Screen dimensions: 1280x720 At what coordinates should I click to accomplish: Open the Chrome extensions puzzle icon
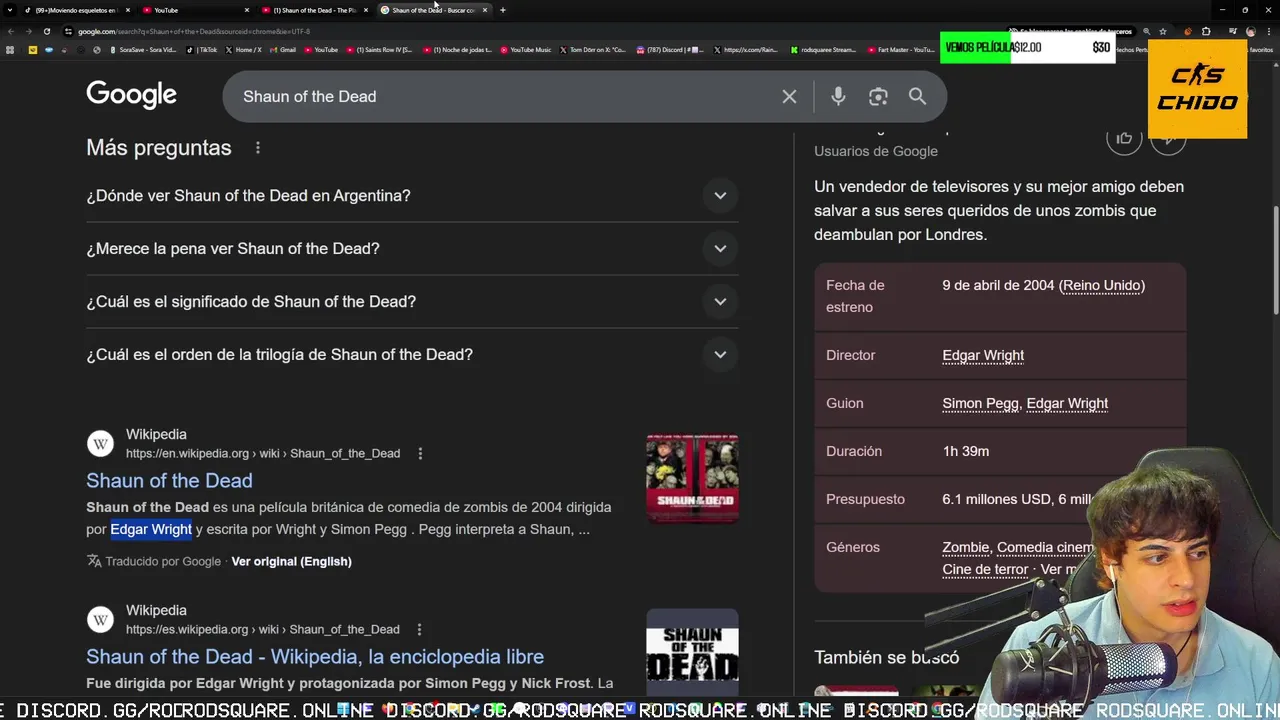[1206, 31]
